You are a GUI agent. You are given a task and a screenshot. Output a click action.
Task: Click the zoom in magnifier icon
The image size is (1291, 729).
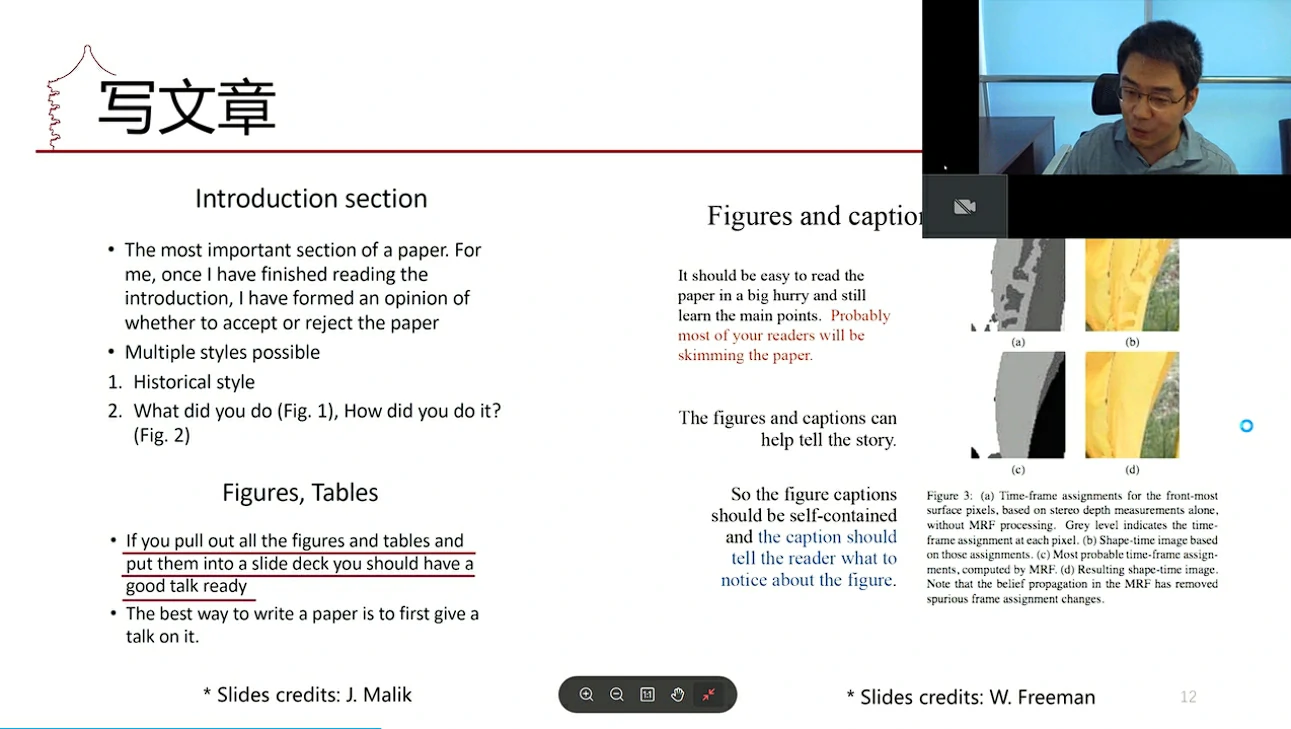587,695
